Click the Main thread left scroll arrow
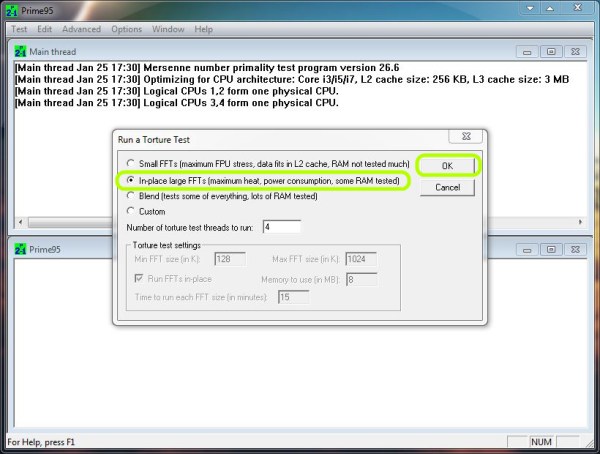The height and width of the screenshot is (454, 600). pyautogui.click(x=20, y=222)
